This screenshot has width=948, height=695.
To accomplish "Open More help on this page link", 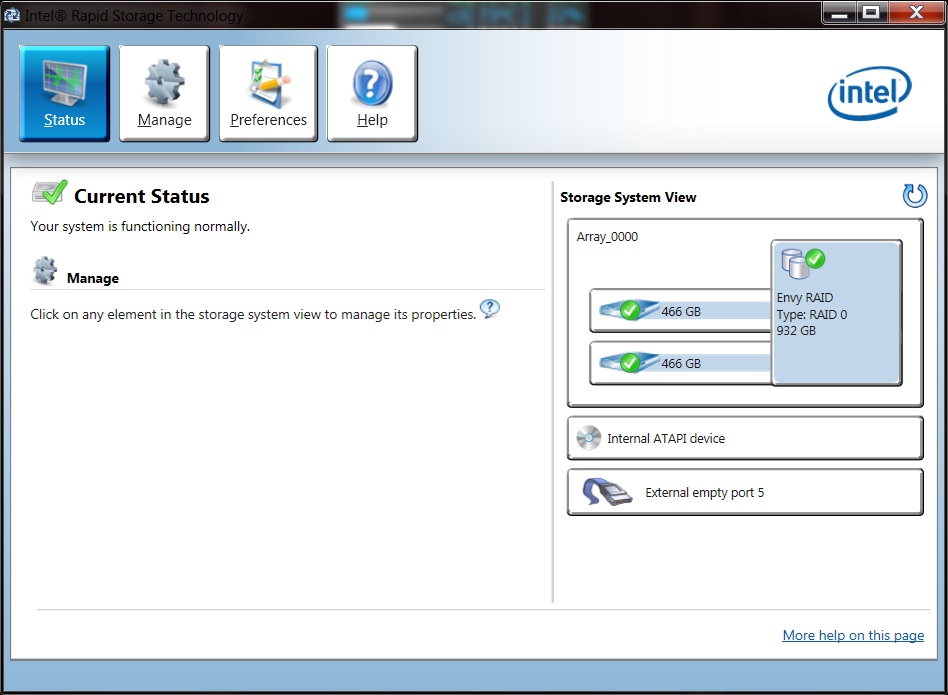I will click(x=853, y=635).
